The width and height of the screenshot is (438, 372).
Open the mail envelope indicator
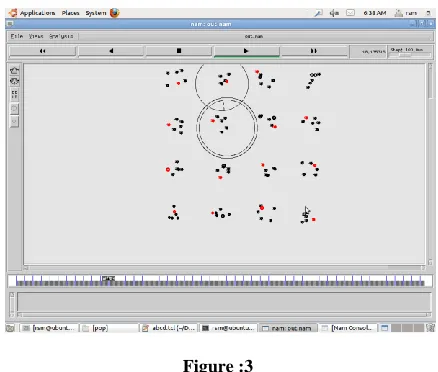[350, 13]
